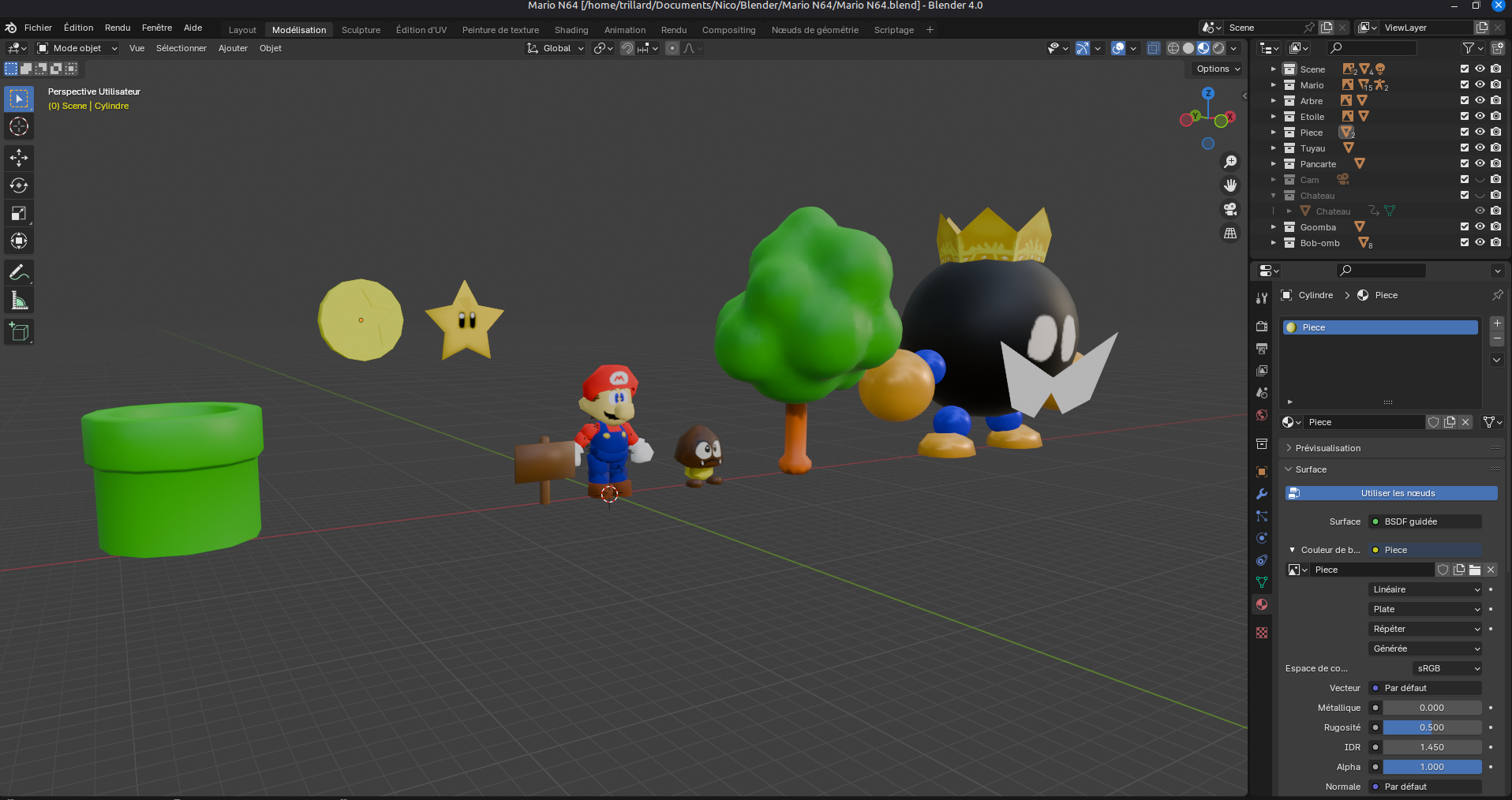1512x800 pixels.
Task: Switch to the Sculpture workspace tab
Action: point(361,30)
